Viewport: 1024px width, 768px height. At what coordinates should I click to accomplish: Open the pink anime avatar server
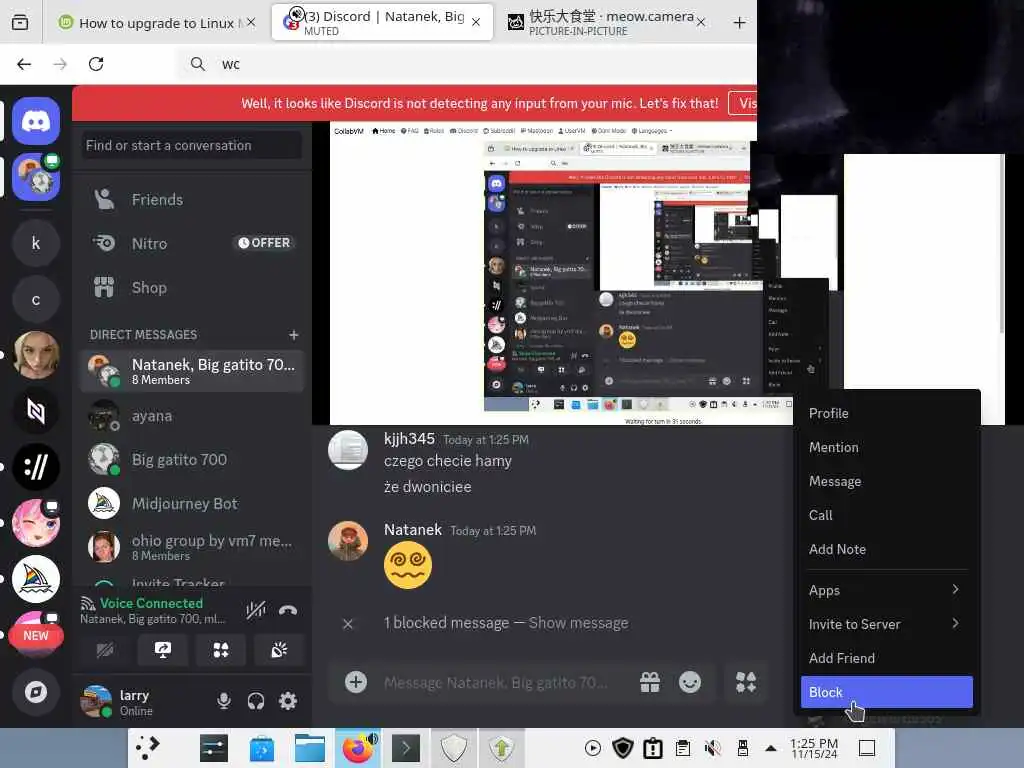[36, 523]
